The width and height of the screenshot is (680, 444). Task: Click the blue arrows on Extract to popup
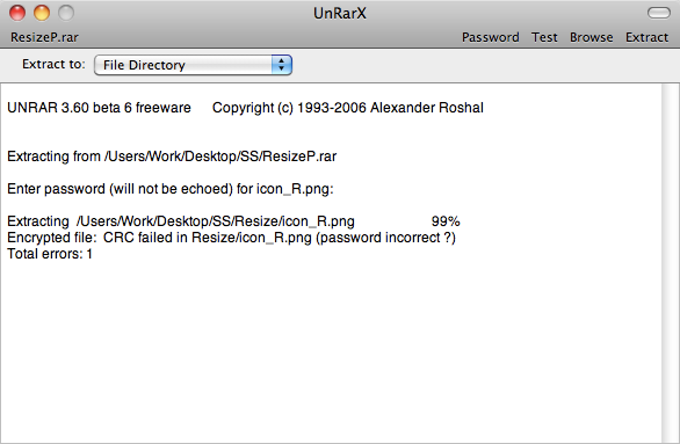(282, 65)
